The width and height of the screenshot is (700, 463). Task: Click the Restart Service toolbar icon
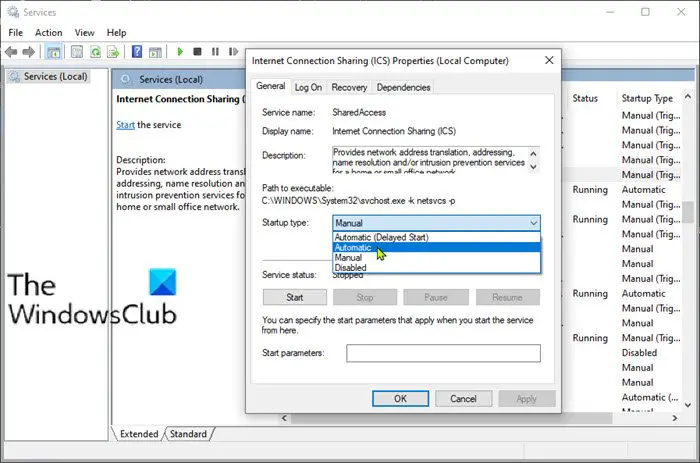pos(233,52)
